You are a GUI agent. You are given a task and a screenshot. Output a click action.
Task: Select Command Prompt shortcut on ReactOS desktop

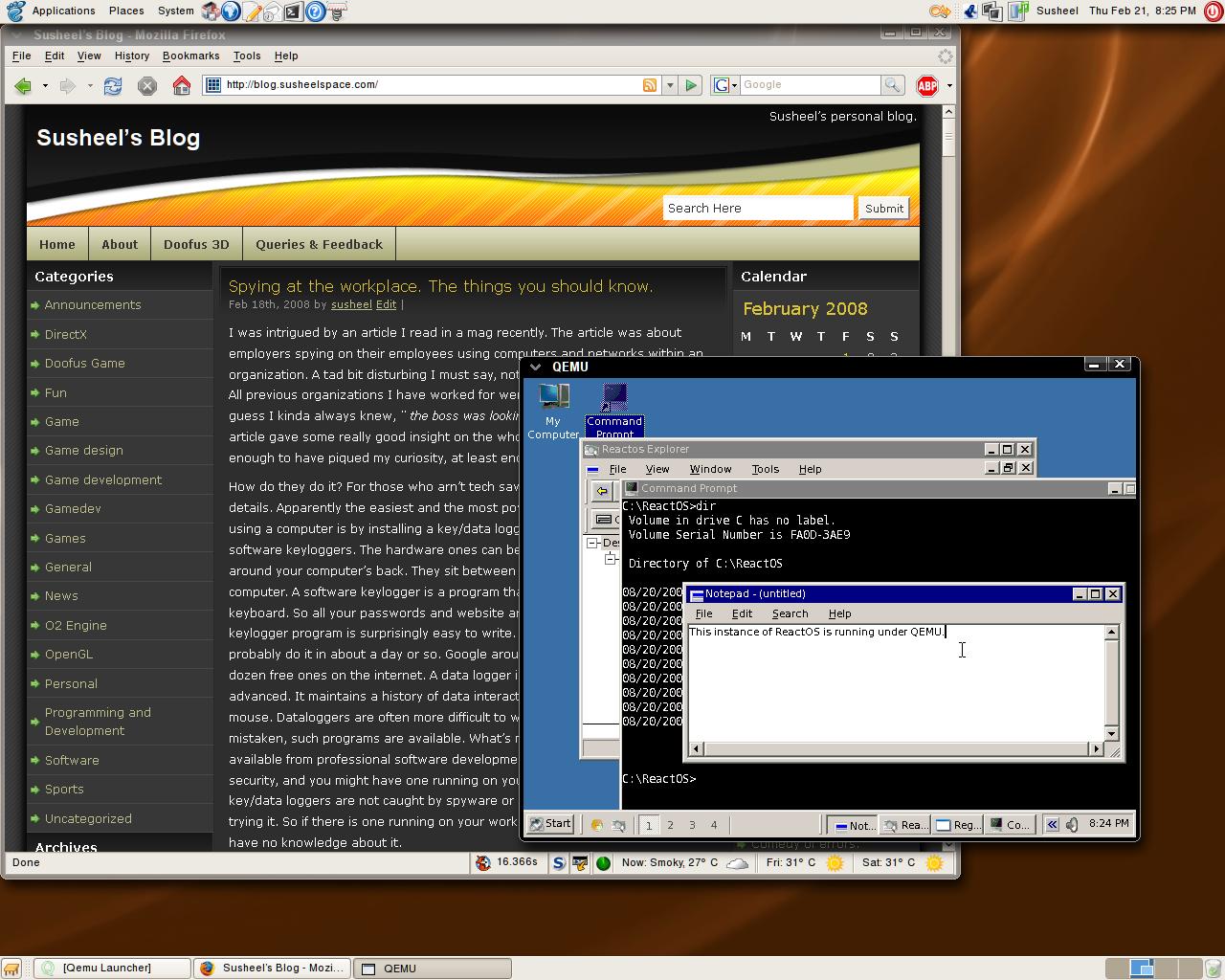(614, 412)
